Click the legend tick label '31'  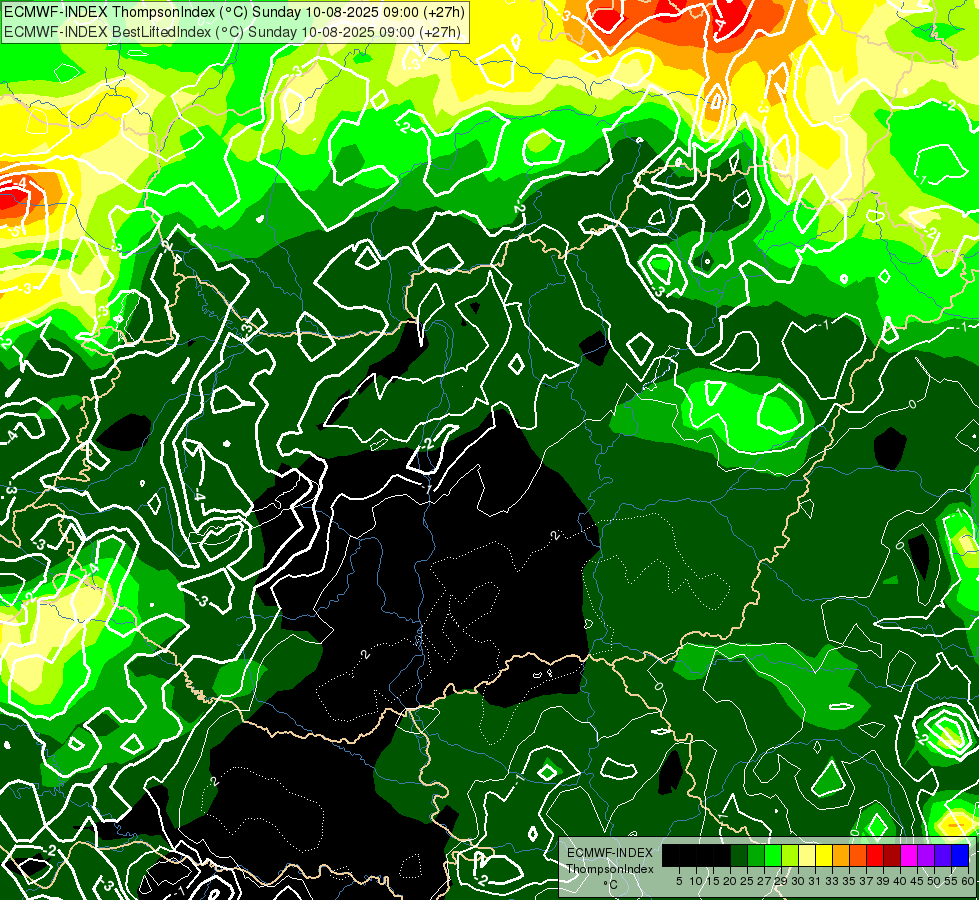(x=815, y=881)
